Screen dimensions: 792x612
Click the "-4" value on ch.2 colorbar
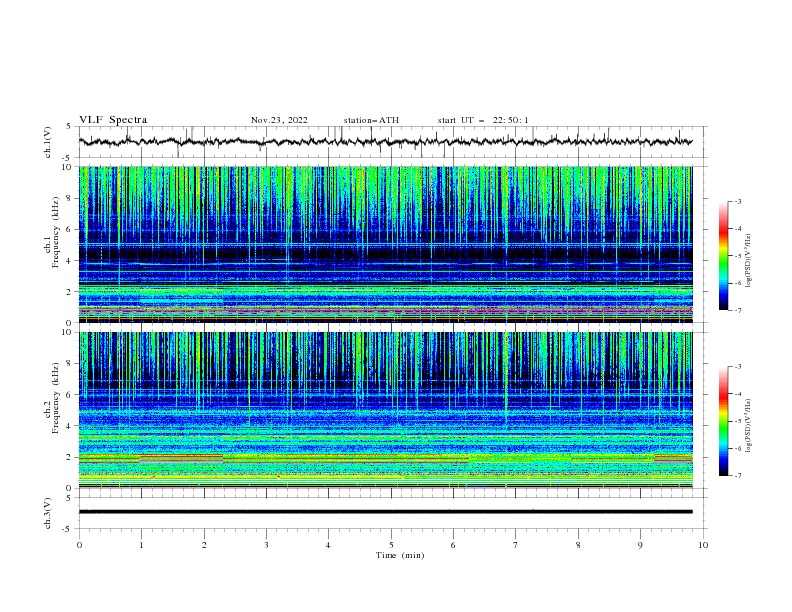click(x=738, y=394)
